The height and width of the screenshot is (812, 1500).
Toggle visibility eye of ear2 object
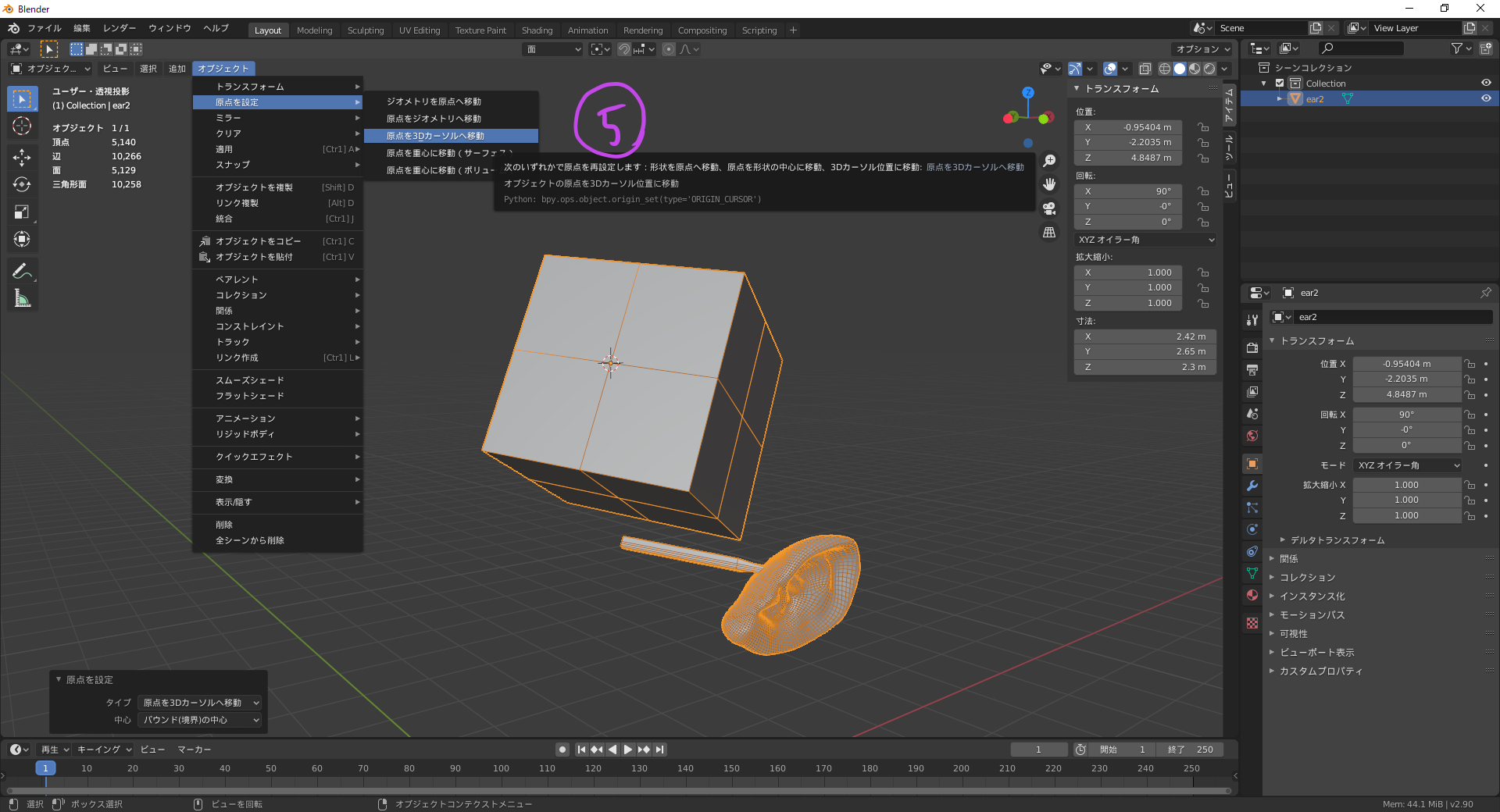1486,99
